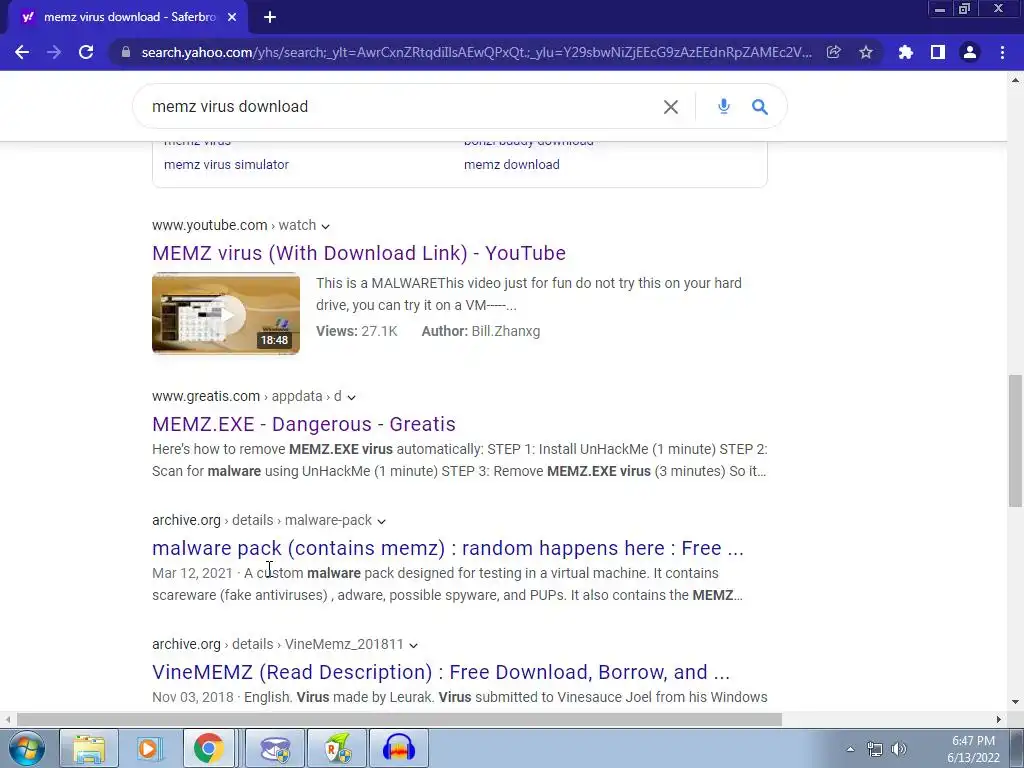Viewport: 1024px width, 768px height.
Task: Open the Extensions puzzle icon
Action: tap(905, 52)
